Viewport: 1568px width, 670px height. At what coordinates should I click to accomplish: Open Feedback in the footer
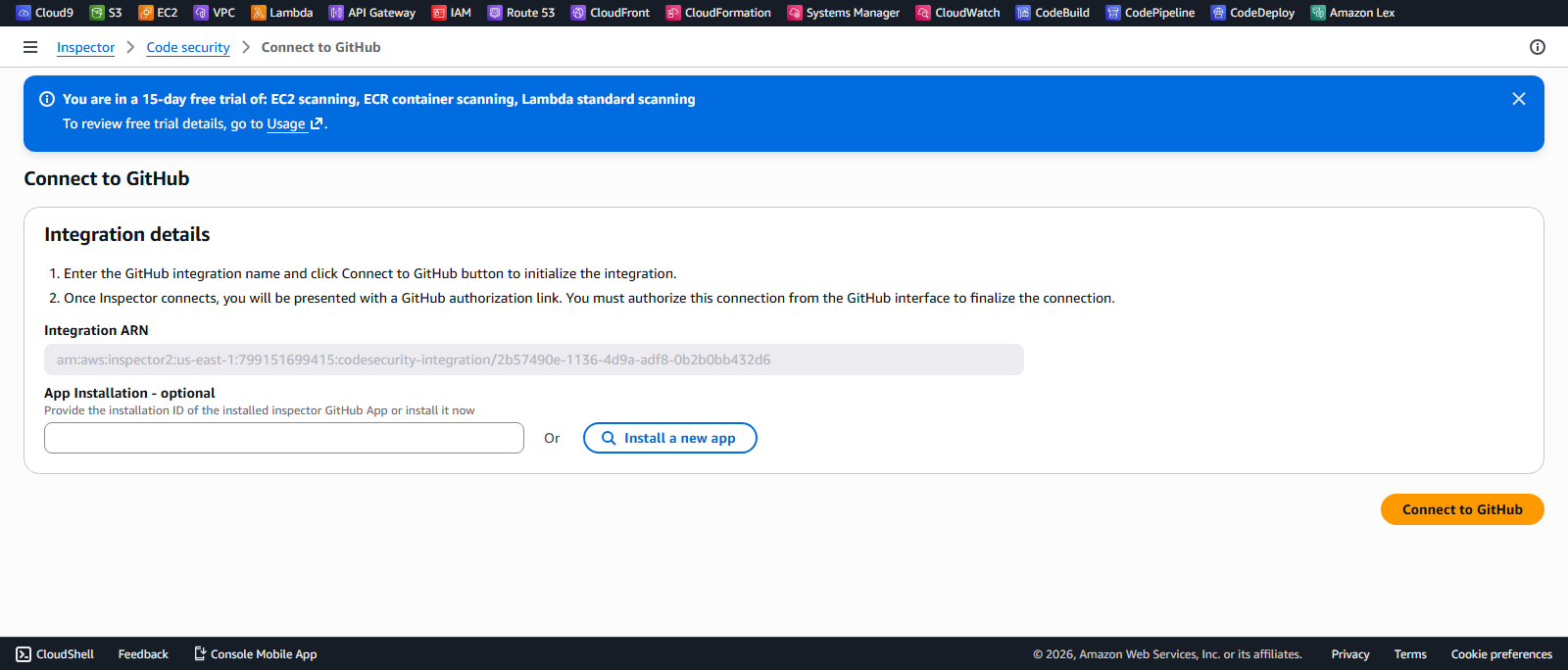pos(143,654)
